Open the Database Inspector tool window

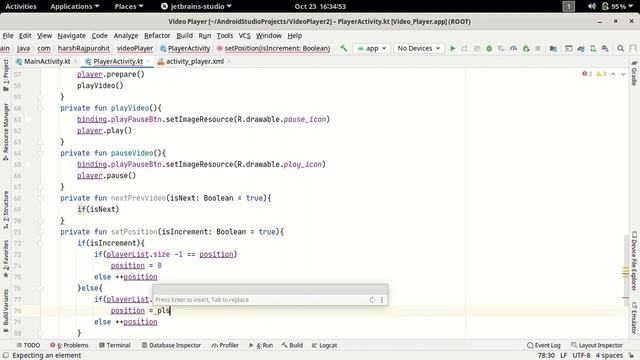pos(171,345)
